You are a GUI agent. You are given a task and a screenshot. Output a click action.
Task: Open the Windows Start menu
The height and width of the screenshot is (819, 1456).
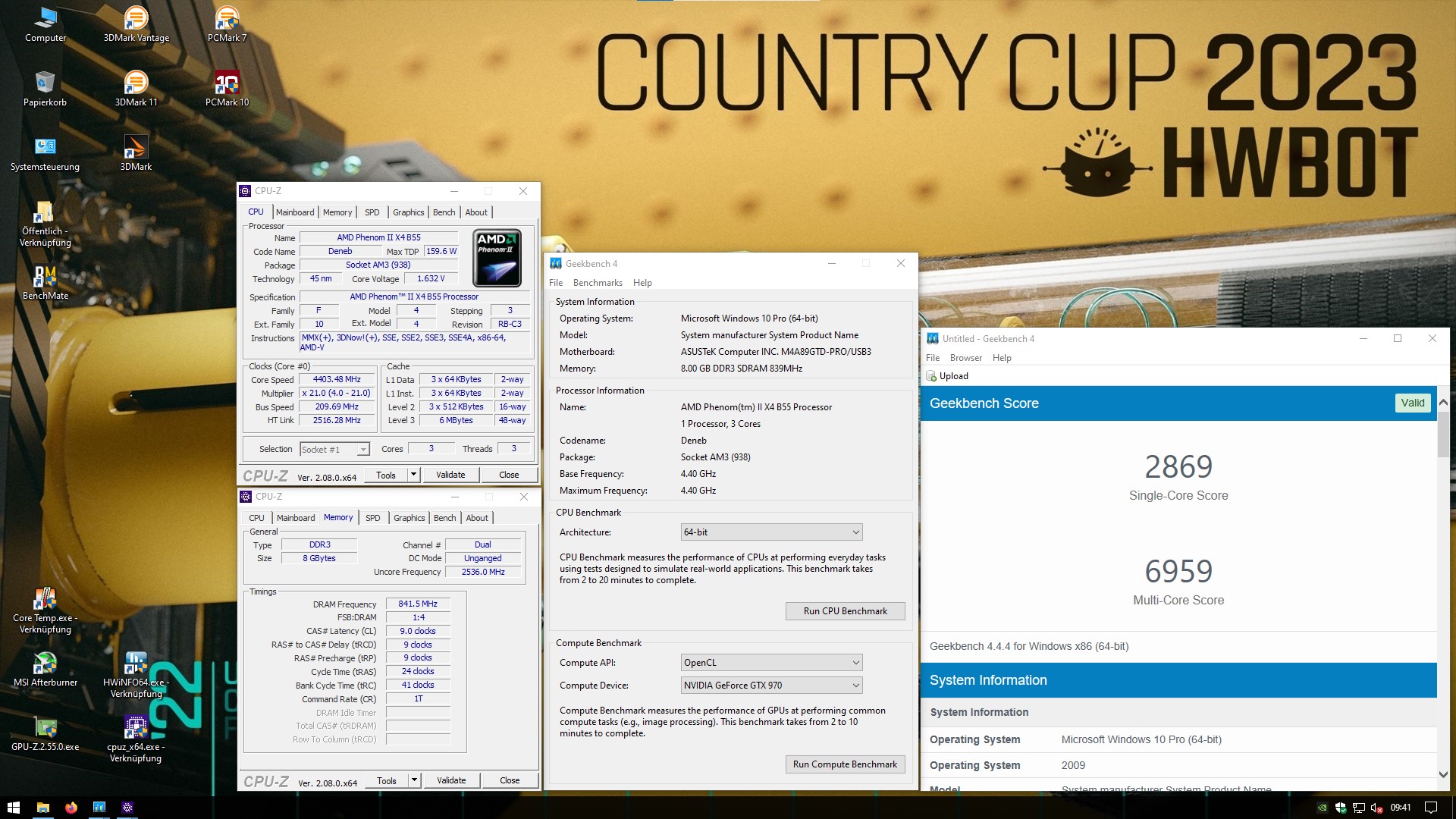pos(14,808)
